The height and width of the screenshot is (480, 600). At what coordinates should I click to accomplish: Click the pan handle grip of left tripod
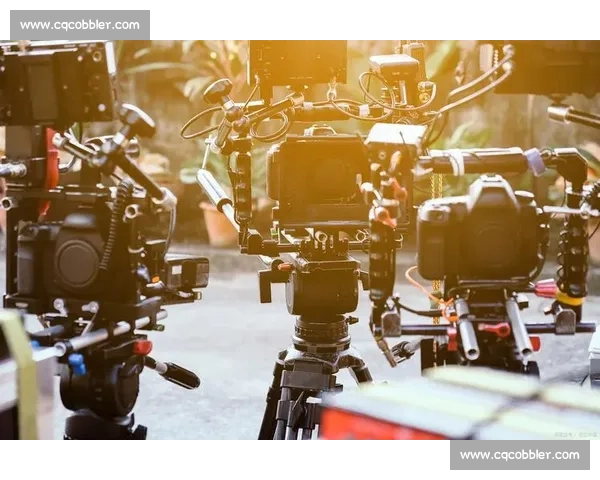click(178, 375)
